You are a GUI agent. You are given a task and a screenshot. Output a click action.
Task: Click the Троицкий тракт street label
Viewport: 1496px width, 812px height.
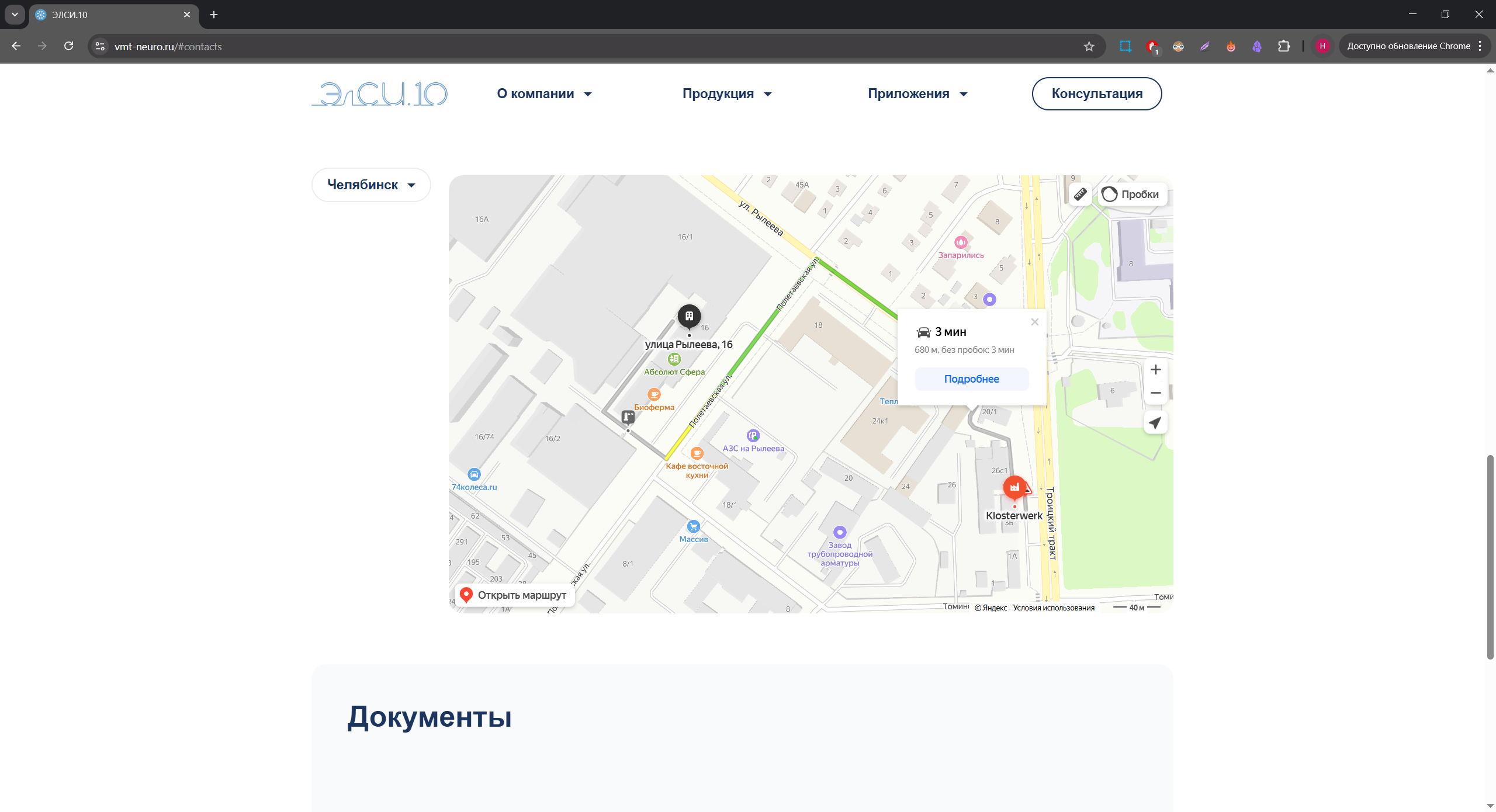[x=1051, y=523]
